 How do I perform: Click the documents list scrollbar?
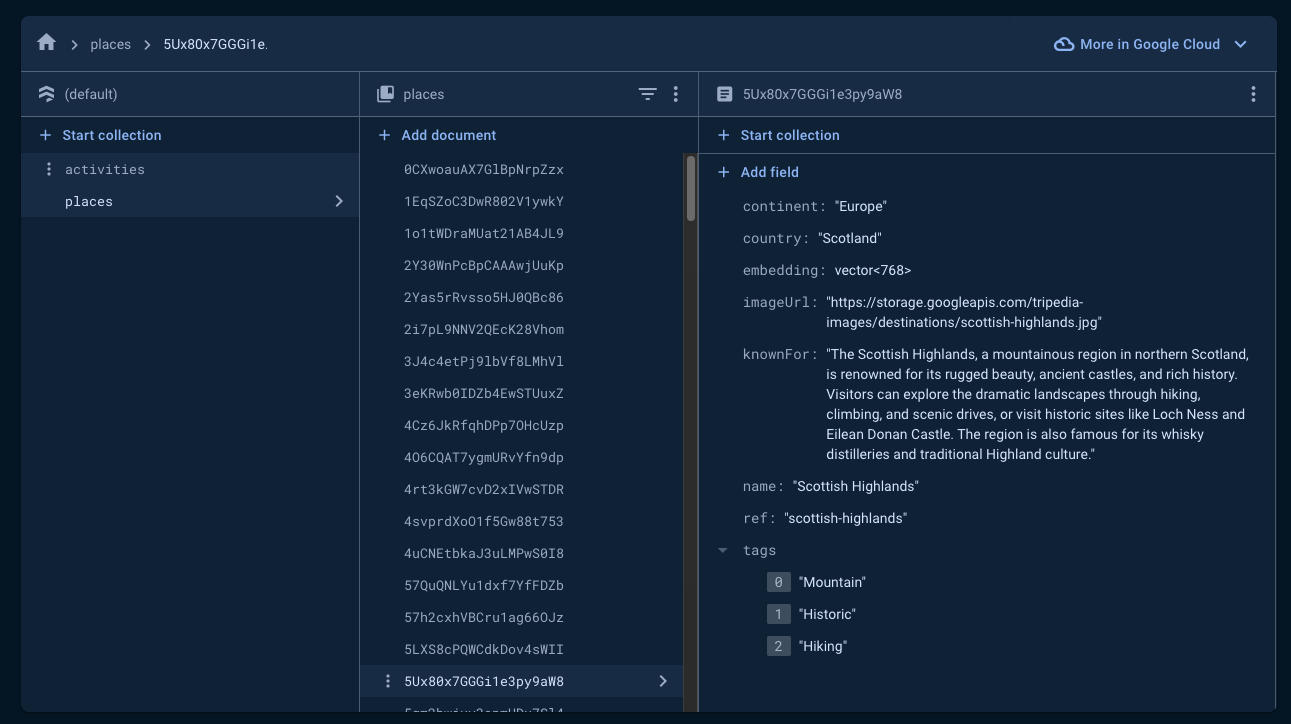(690, 190)
